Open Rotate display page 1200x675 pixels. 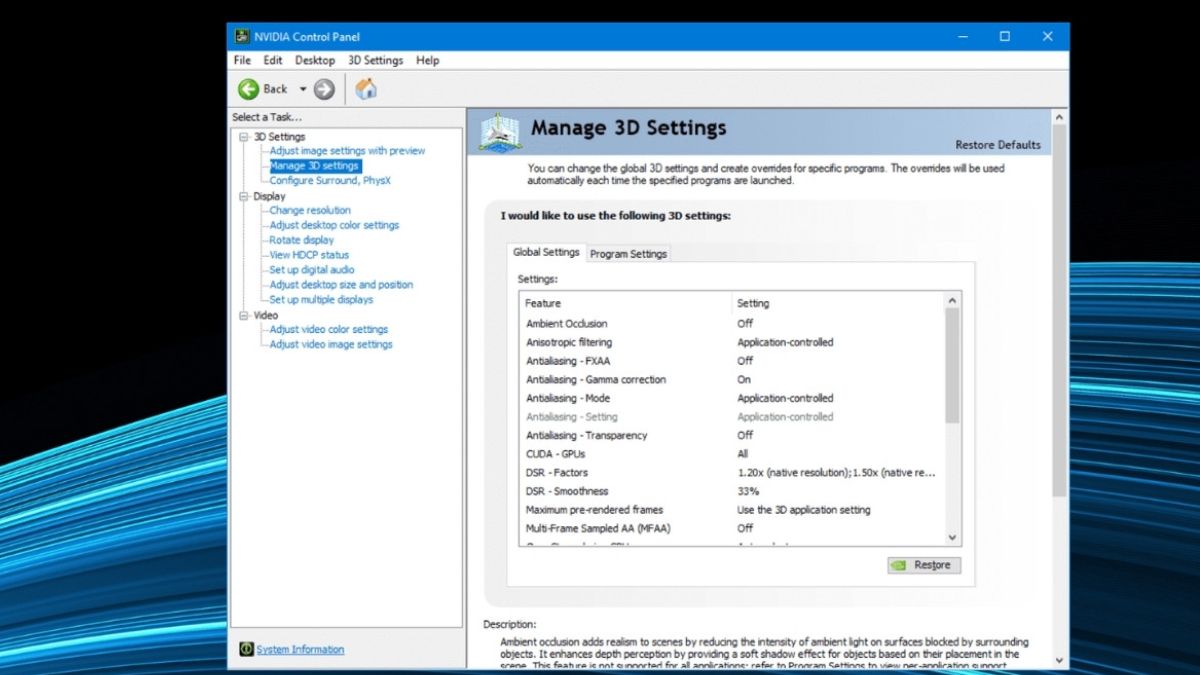[302, 240]
